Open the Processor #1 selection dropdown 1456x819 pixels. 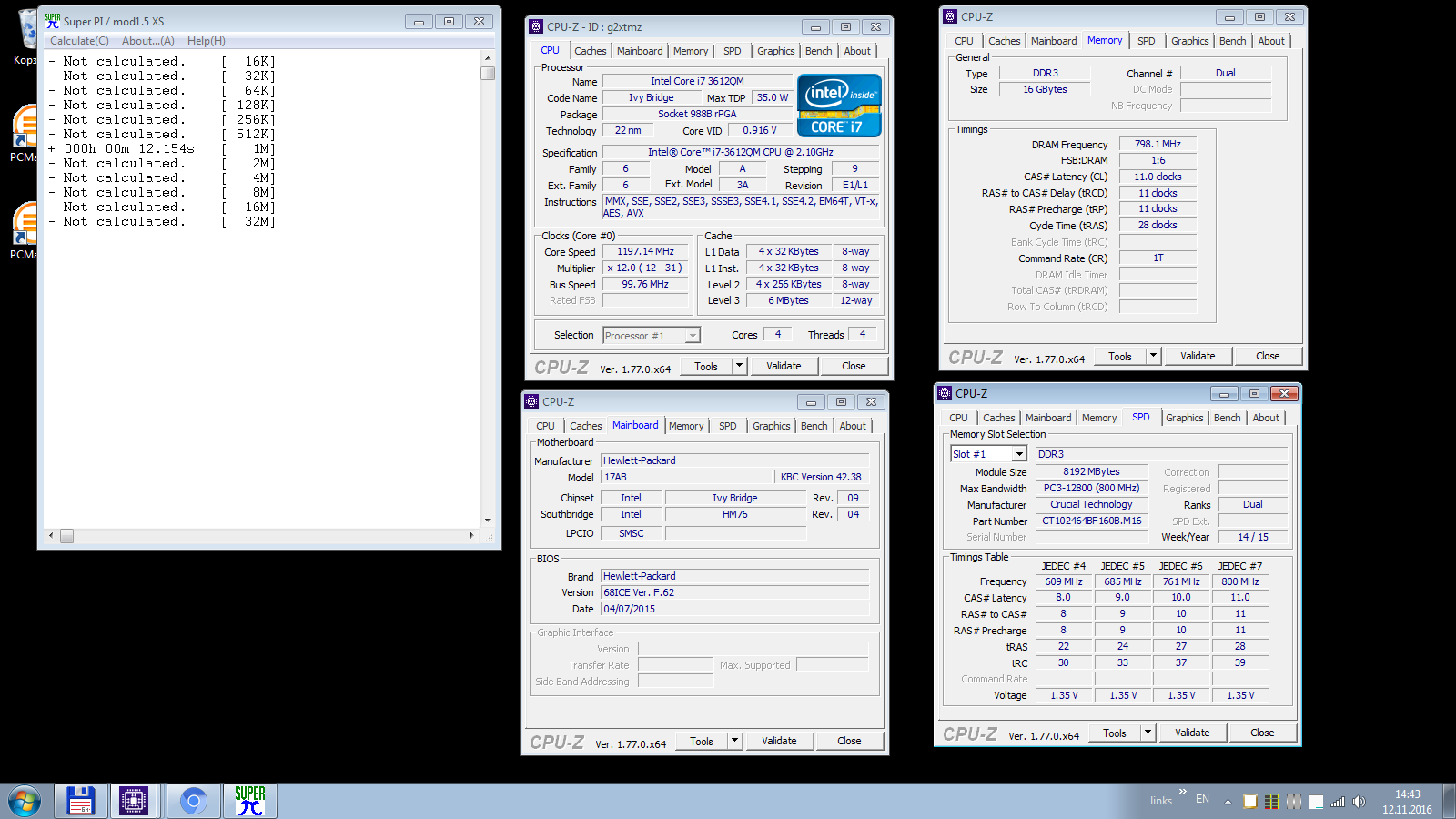click(x=693, y=336)
